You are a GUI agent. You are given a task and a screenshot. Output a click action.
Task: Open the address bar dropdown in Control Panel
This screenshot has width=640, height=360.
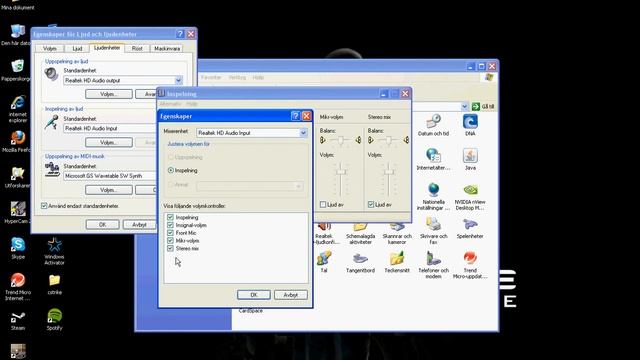[464, 107]
